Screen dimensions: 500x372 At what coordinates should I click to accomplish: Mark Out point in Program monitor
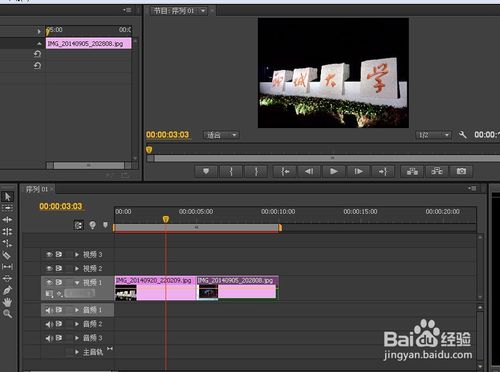[256, 171]
